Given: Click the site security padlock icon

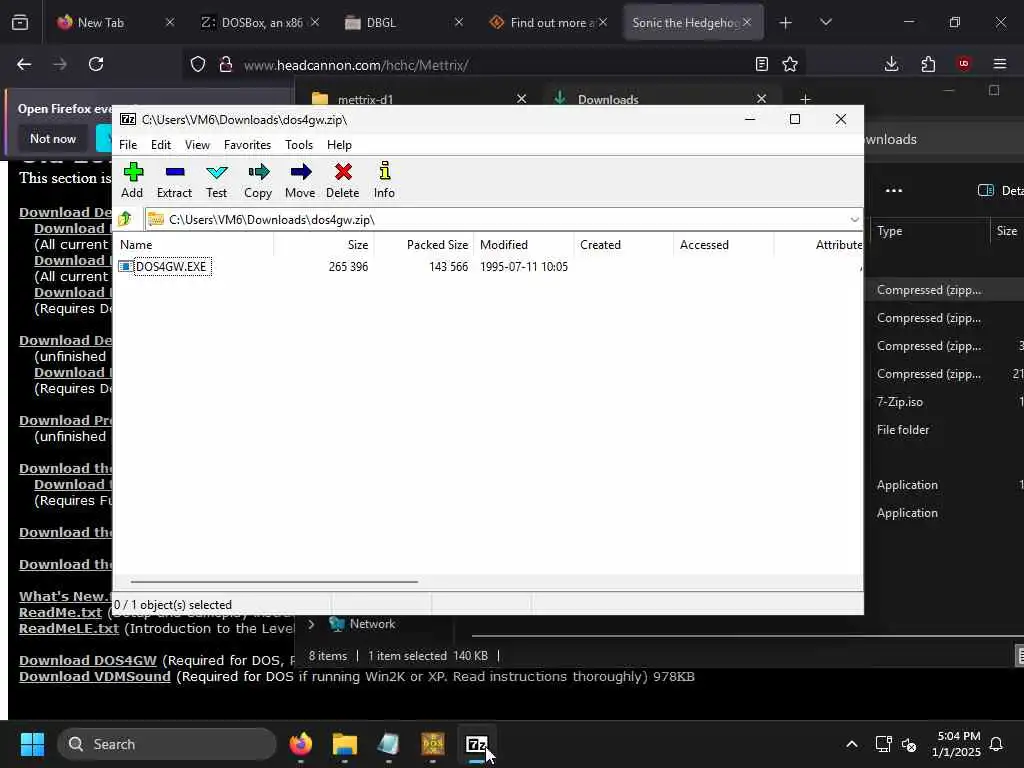Looking at the screenshot, I should tap(226, 64).
